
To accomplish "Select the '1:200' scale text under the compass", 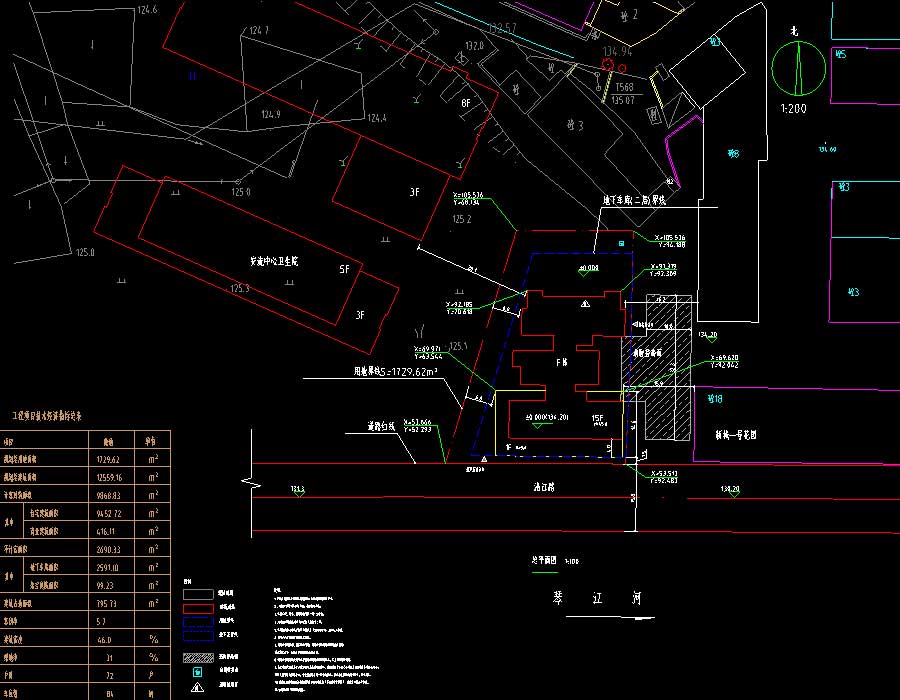I will click(x=793, y=108).
